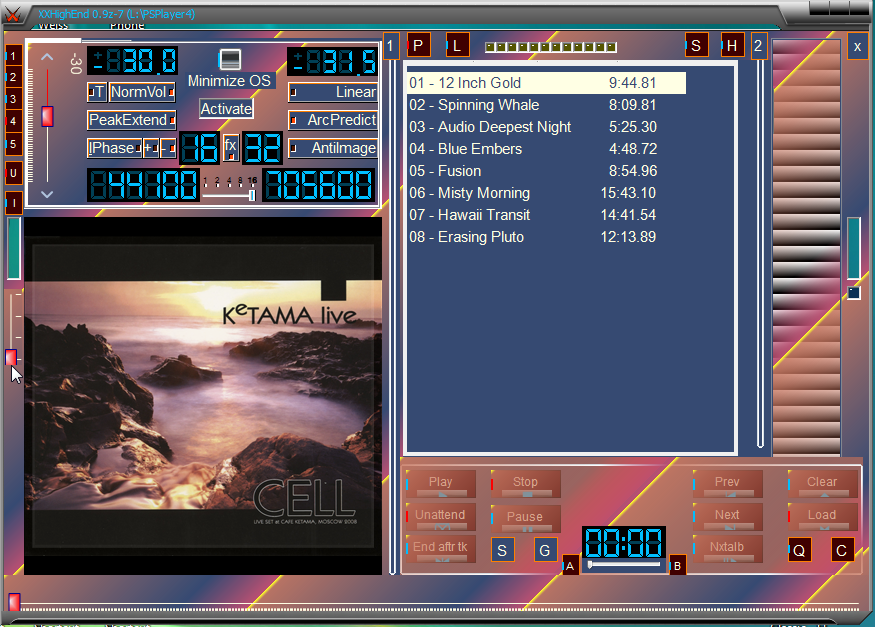Screen dimensions: 875x627
Task: Click the volume down chevron arrow
Action: 47,194
